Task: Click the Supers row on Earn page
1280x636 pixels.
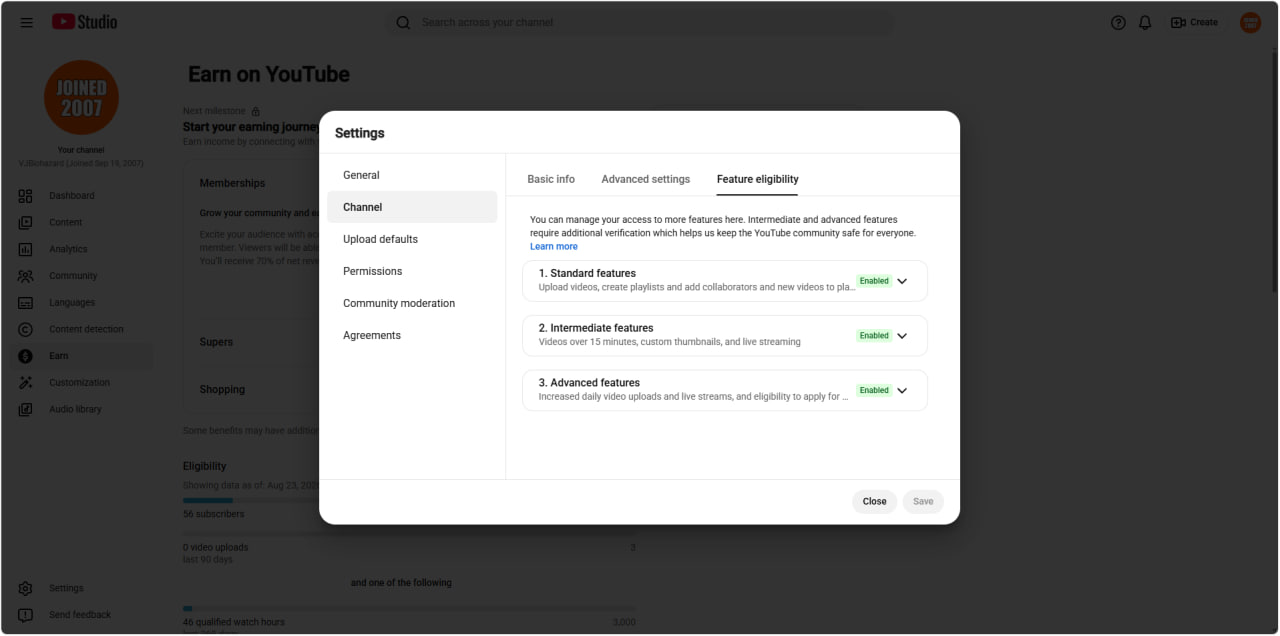Action: [216, 342]
